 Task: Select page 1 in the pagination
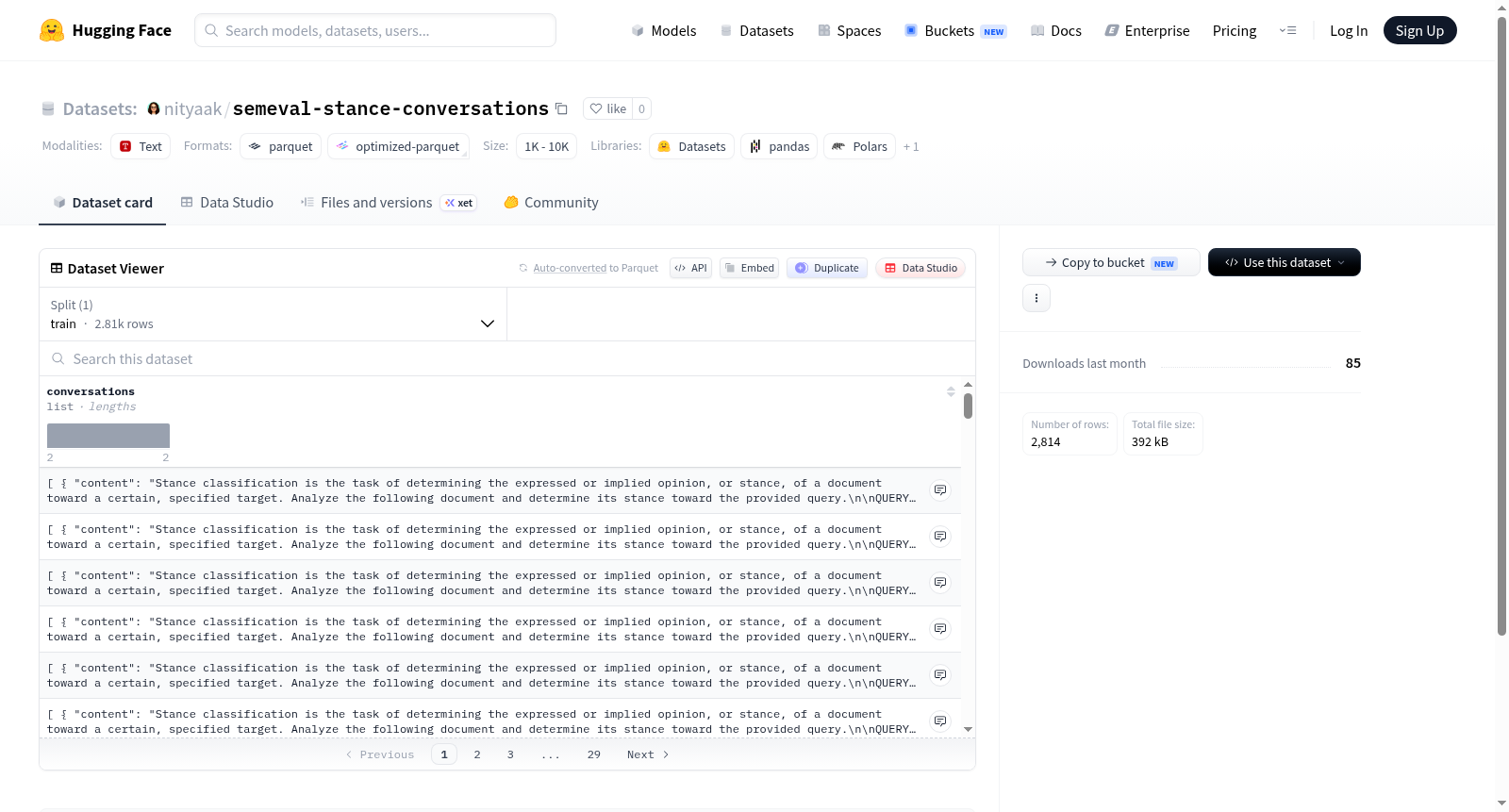coord(444,754)
